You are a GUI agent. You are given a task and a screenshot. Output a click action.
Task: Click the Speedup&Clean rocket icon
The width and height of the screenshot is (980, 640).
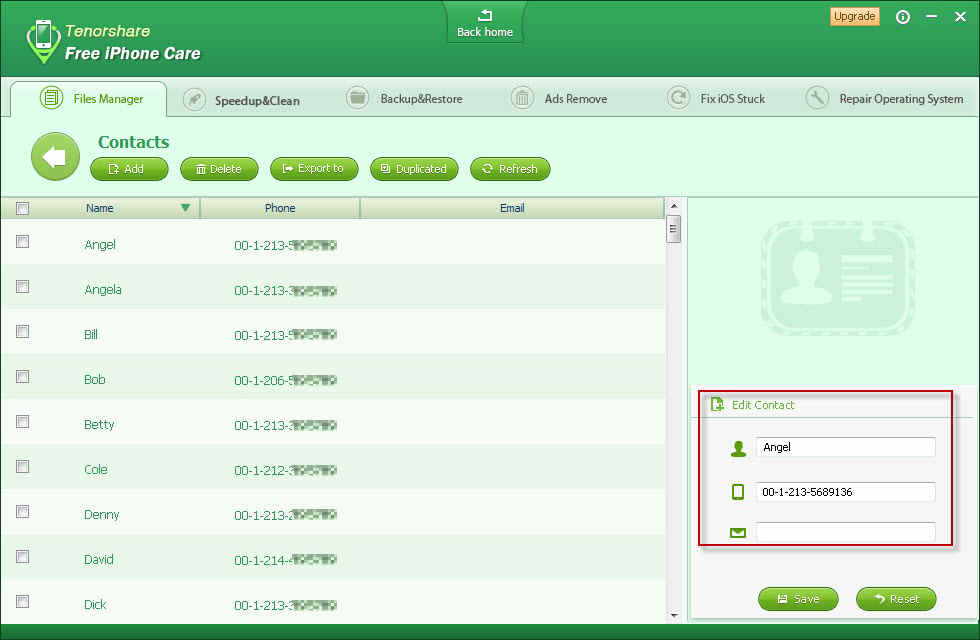point(194,99)
